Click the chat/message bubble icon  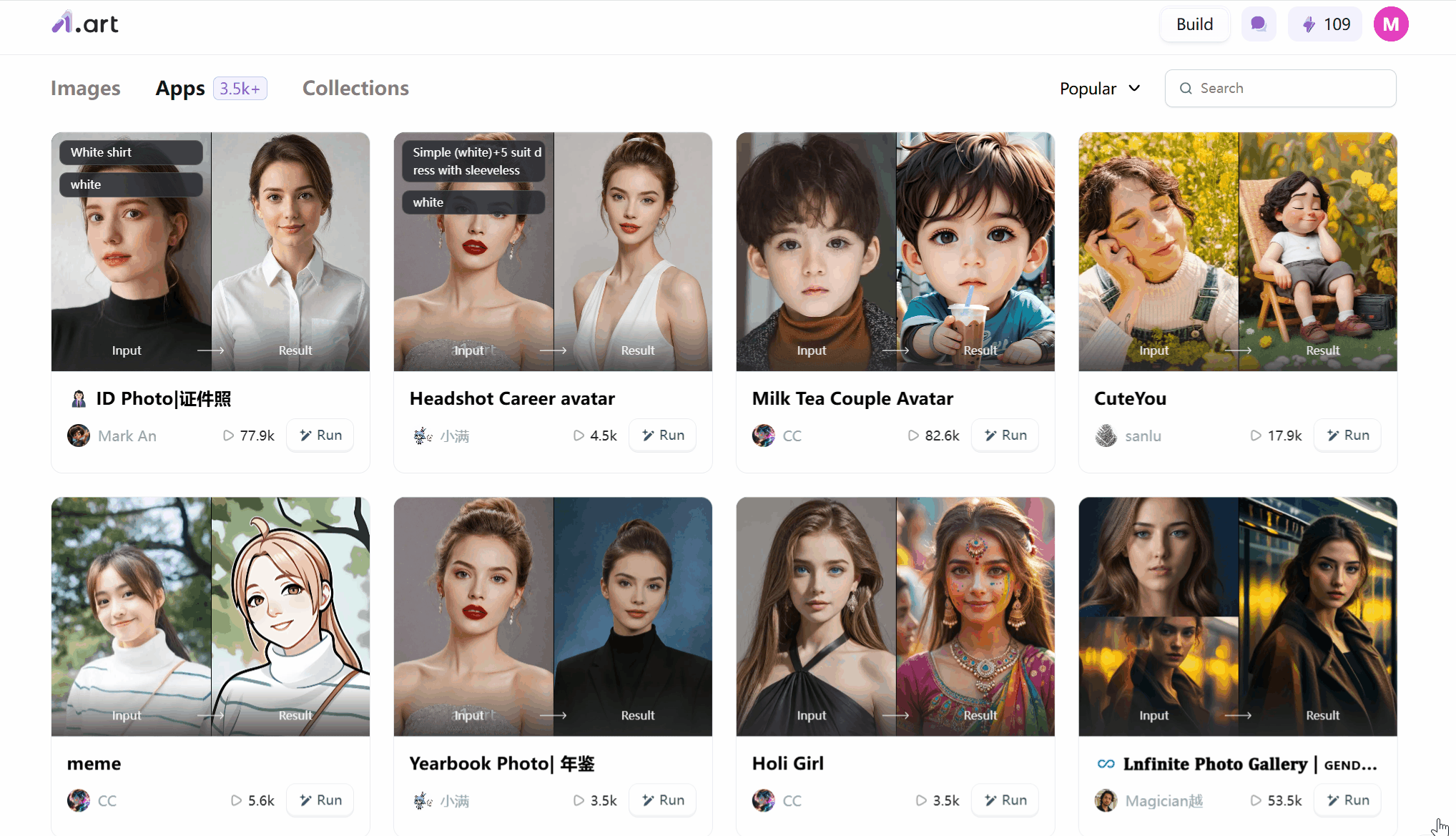point(1258,23)
